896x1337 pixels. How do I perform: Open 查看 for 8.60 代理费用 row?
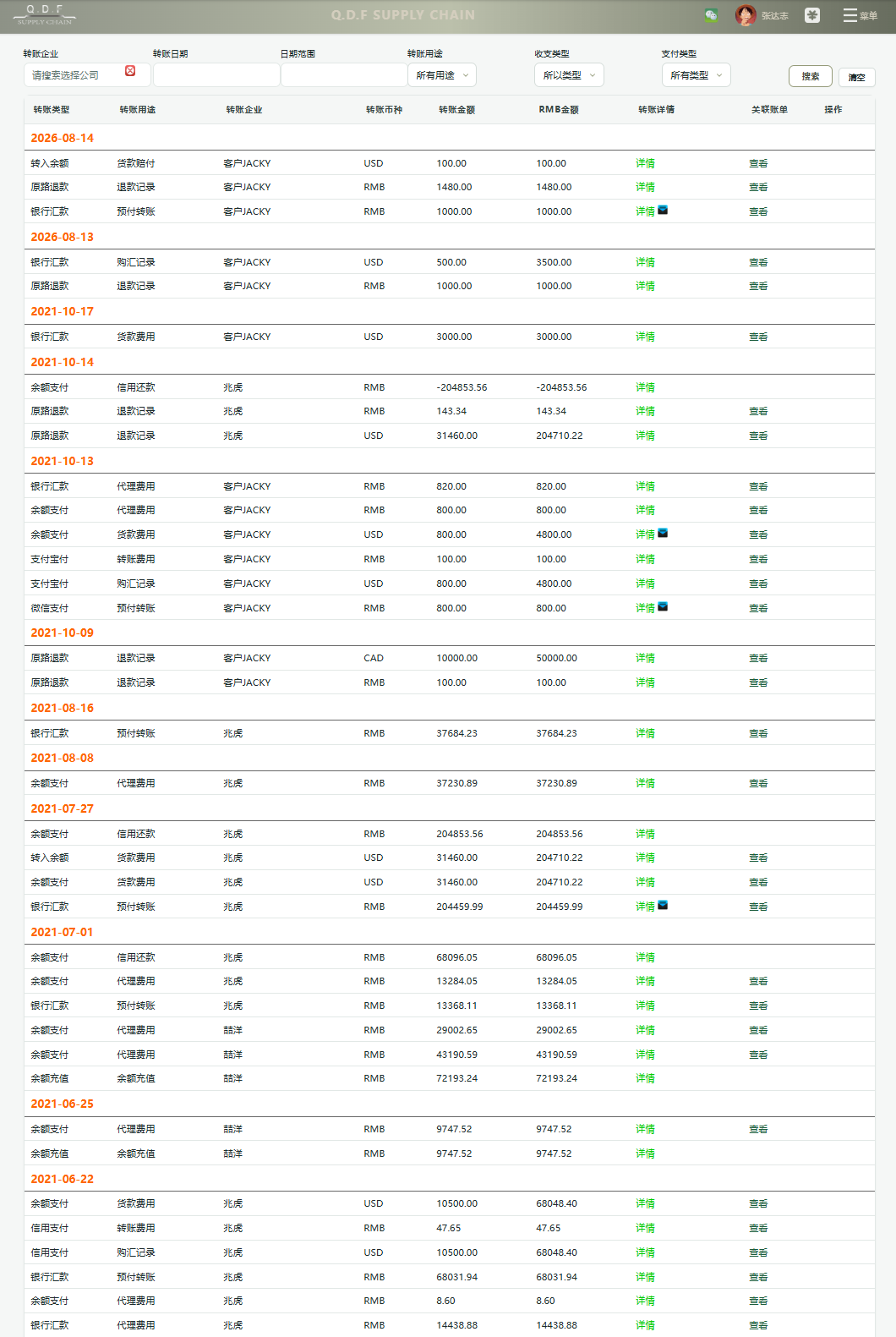[x=758, y=1301]
